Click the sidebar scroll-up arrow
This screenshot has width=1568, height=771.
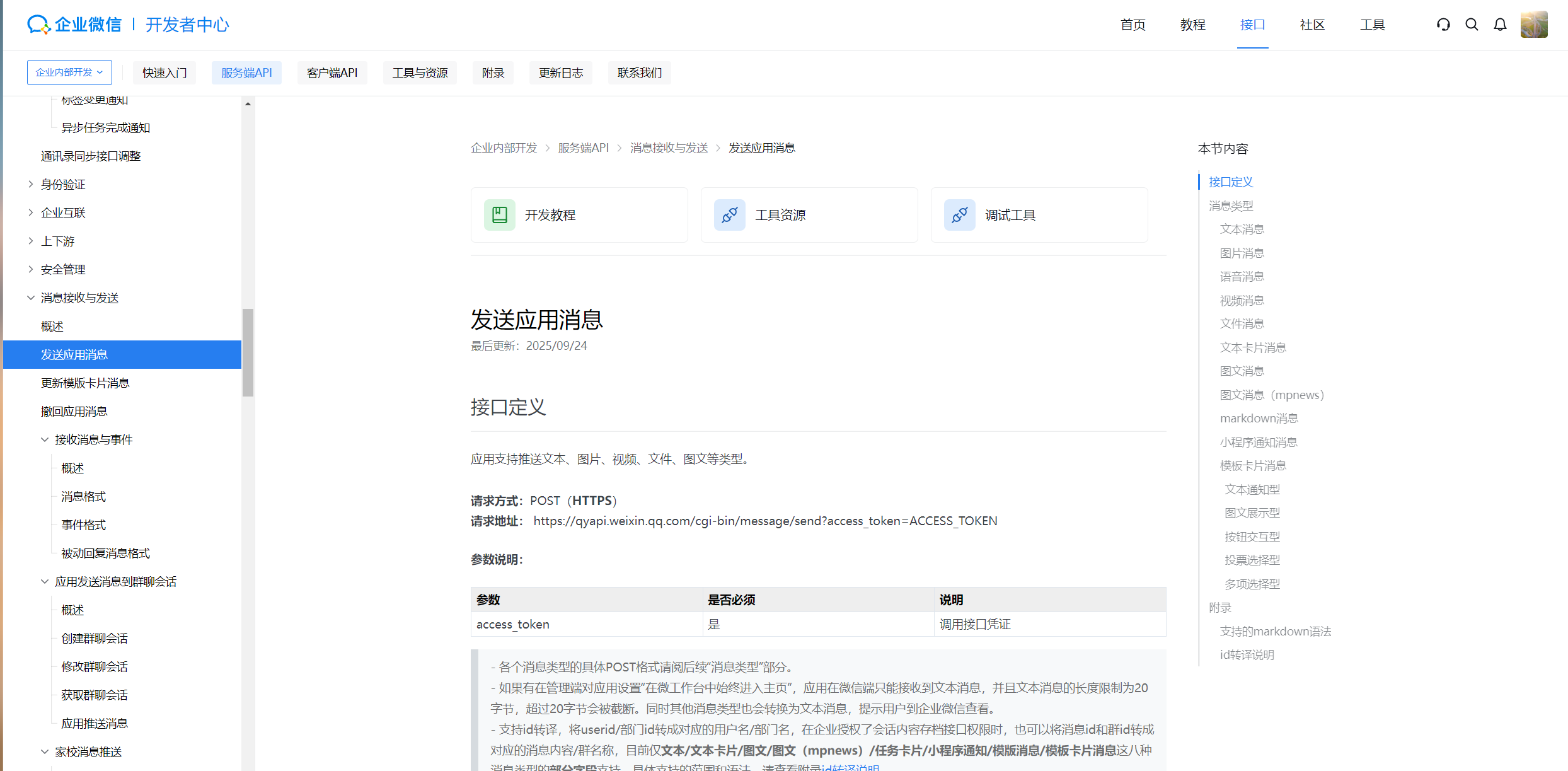coord(248,103)
